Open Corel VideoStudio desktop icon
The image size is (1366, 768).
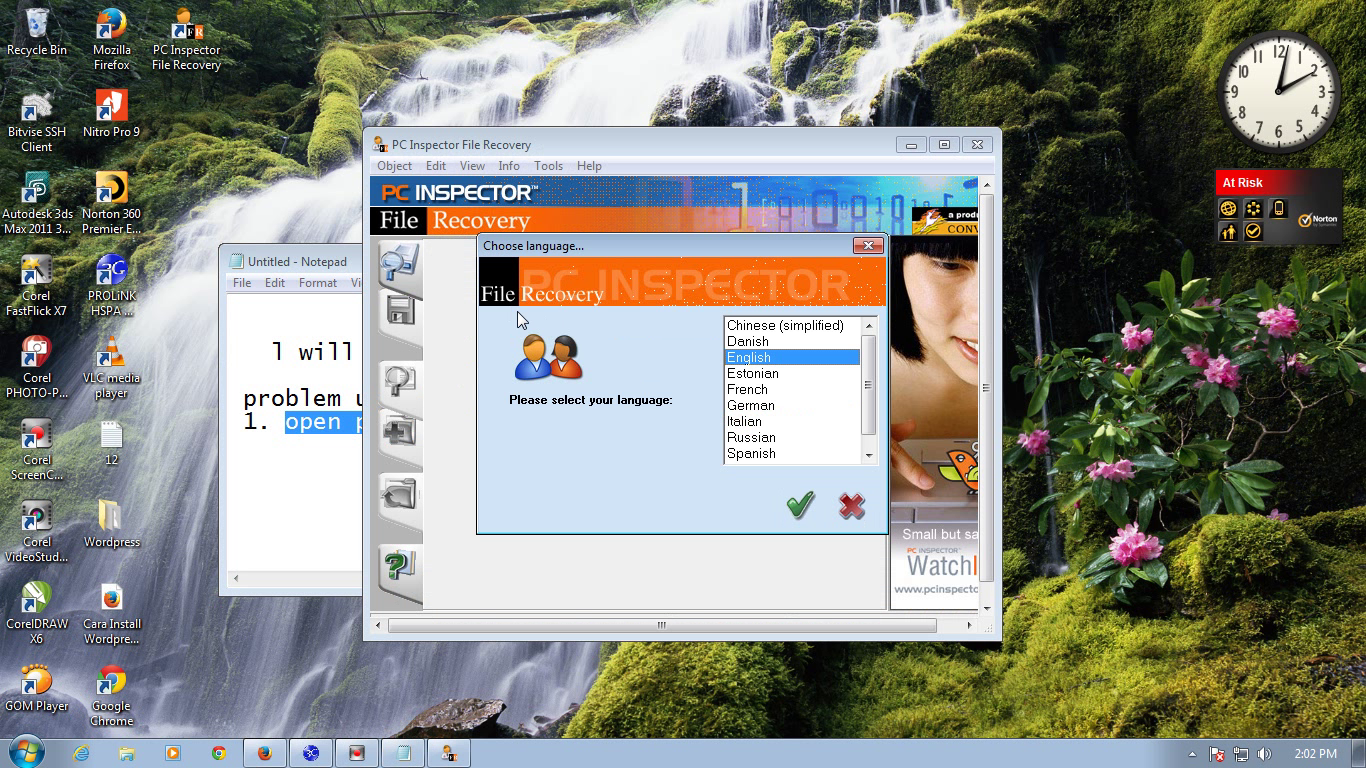pos(37,532)
